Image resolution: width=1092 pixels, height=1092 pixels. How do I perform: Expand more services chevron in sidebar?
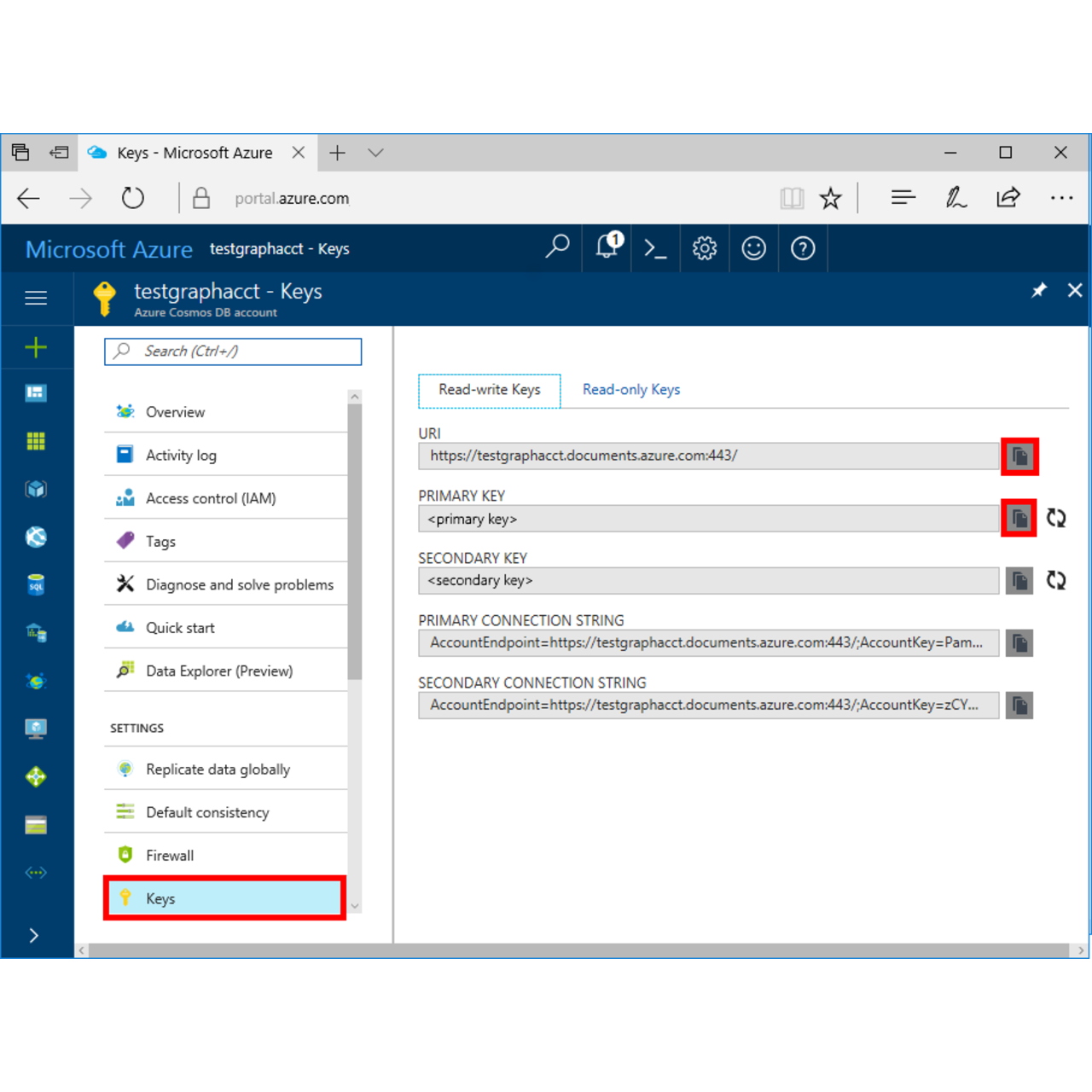tap(34, 936)
